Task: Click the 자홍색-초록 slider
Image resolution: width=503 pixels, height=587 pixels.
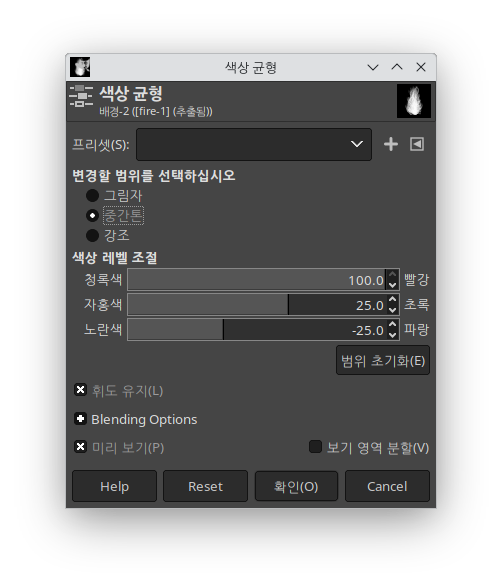Action: coord(256,305)
